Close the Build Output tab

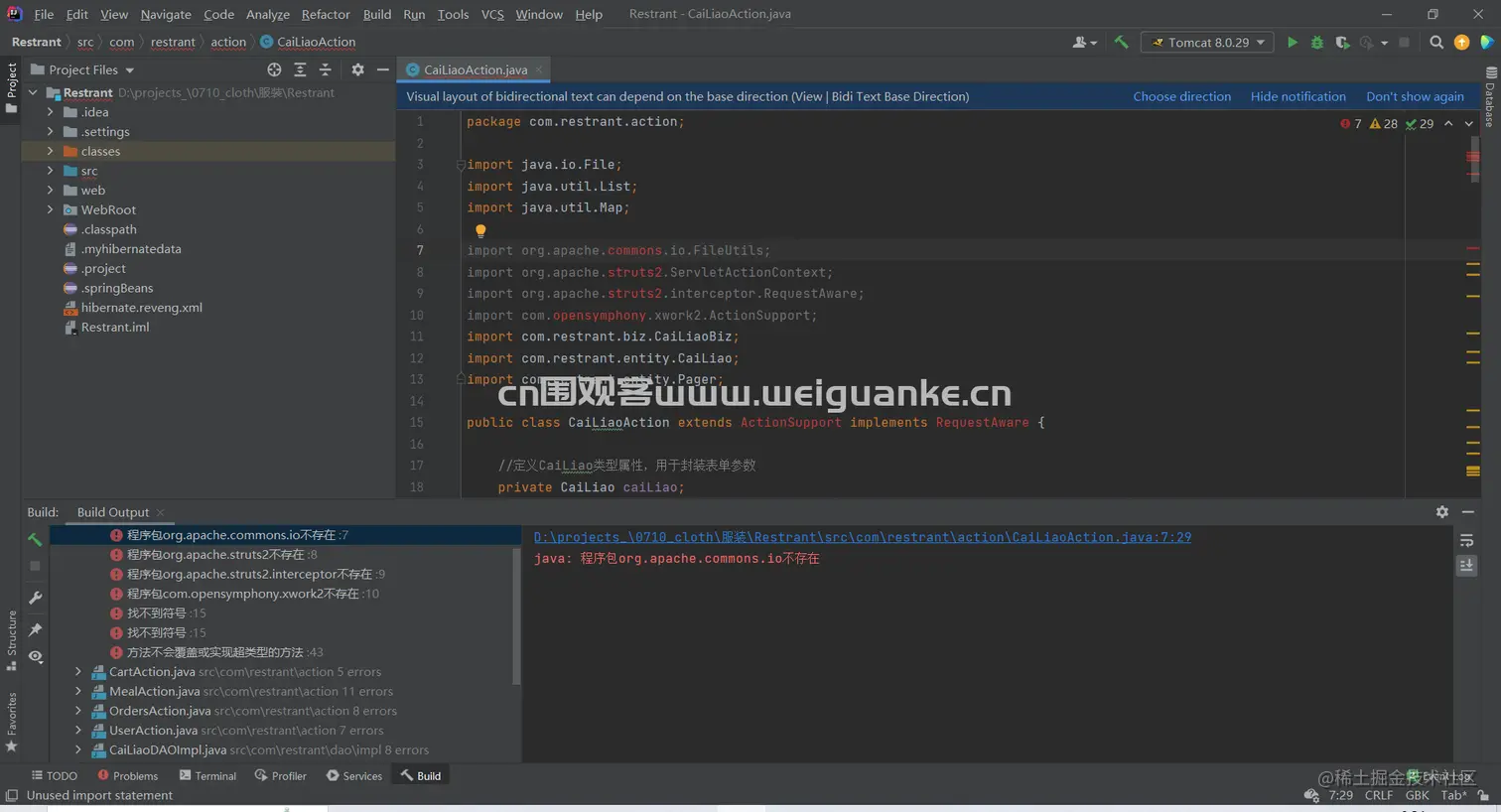coord(160,513)
